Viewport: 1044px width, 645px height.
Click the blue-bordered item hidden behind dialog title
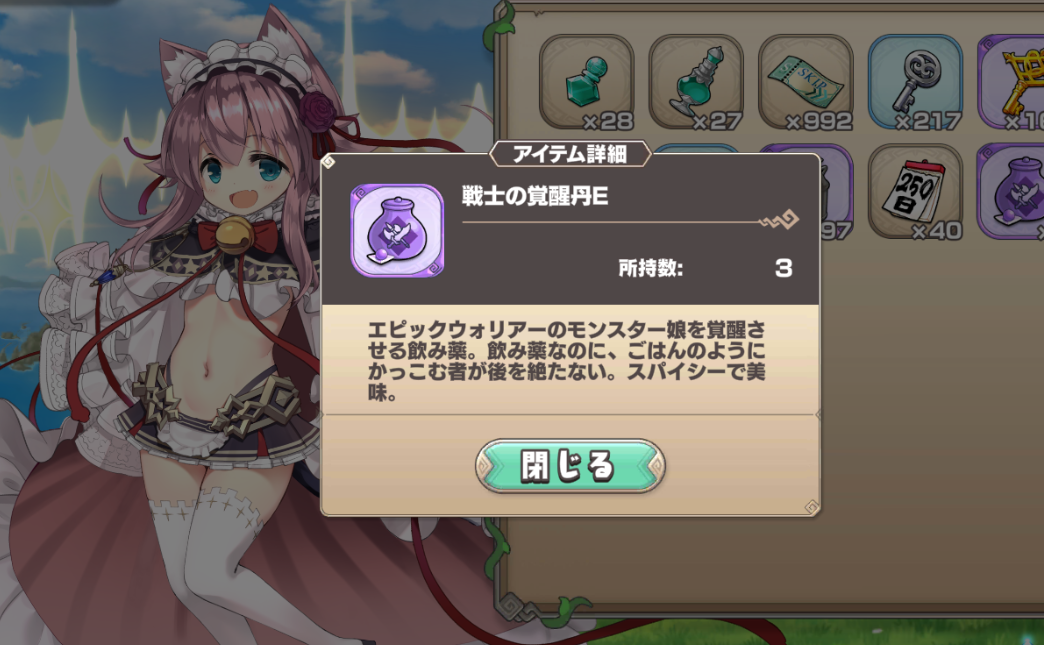click(696, 150)
